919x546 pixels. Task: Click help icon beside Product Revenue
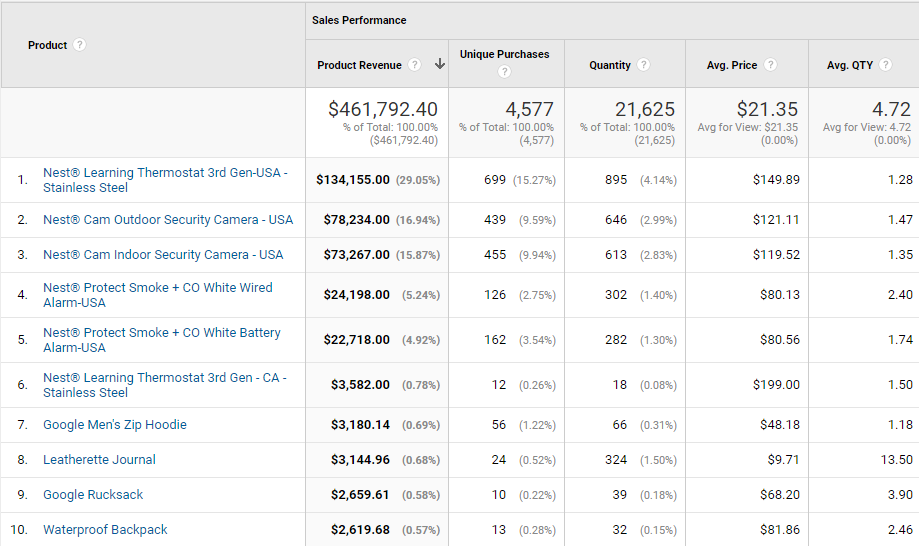(x=414, y=64)
